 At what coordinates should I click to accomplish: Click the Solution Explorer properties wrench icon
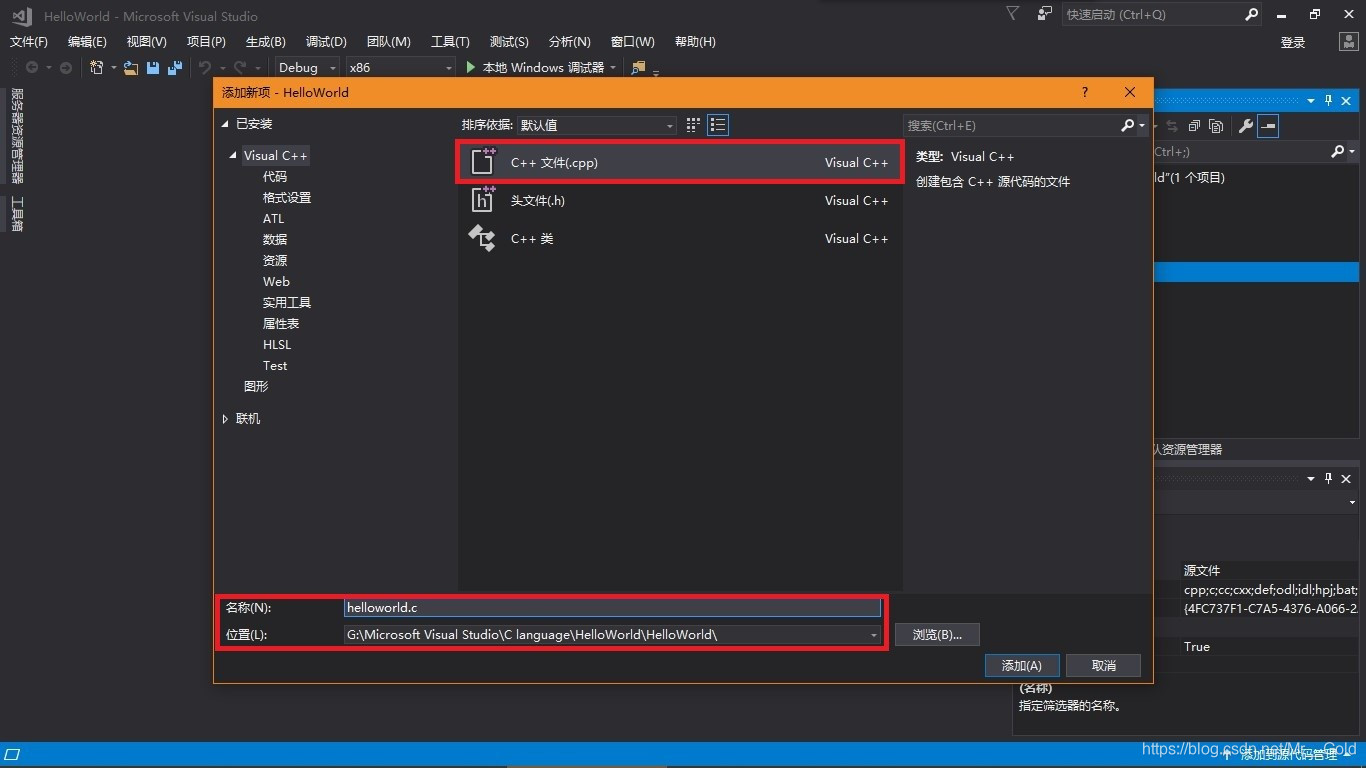pos(1245,126)
